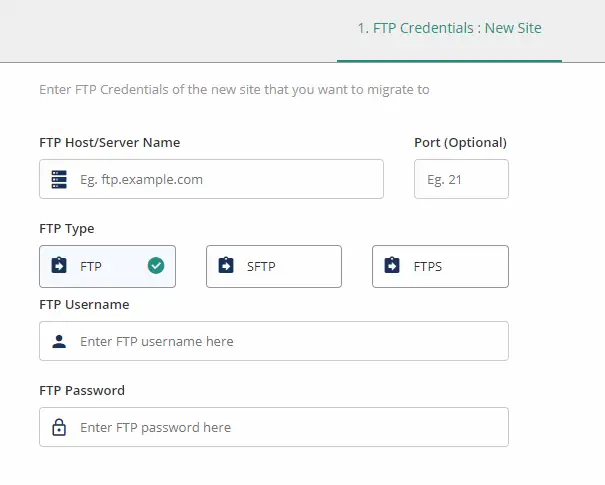Click the SFTP option clipboard icon
The height and width of the screenshot is (485, 605).
click(x=226, y=265)
